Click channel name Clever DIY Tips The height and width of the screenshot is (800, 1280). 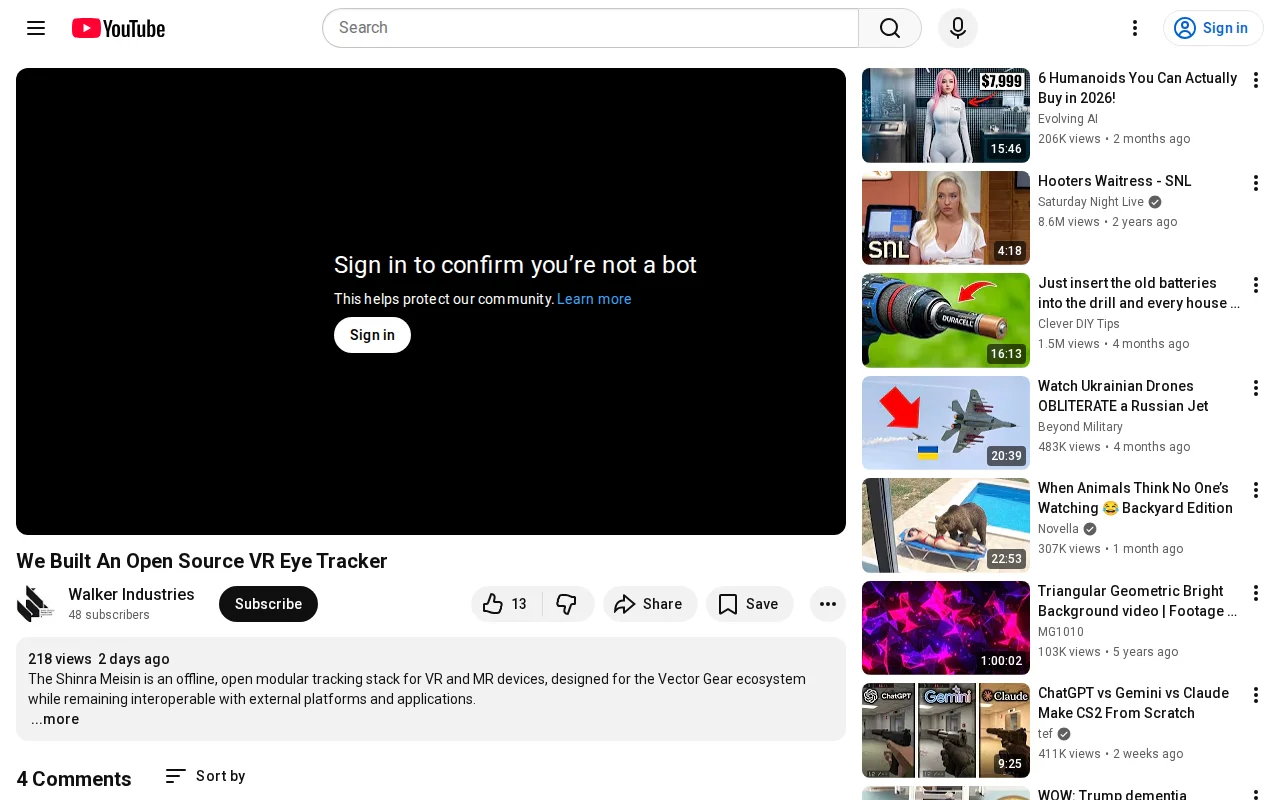point(1079,324)
